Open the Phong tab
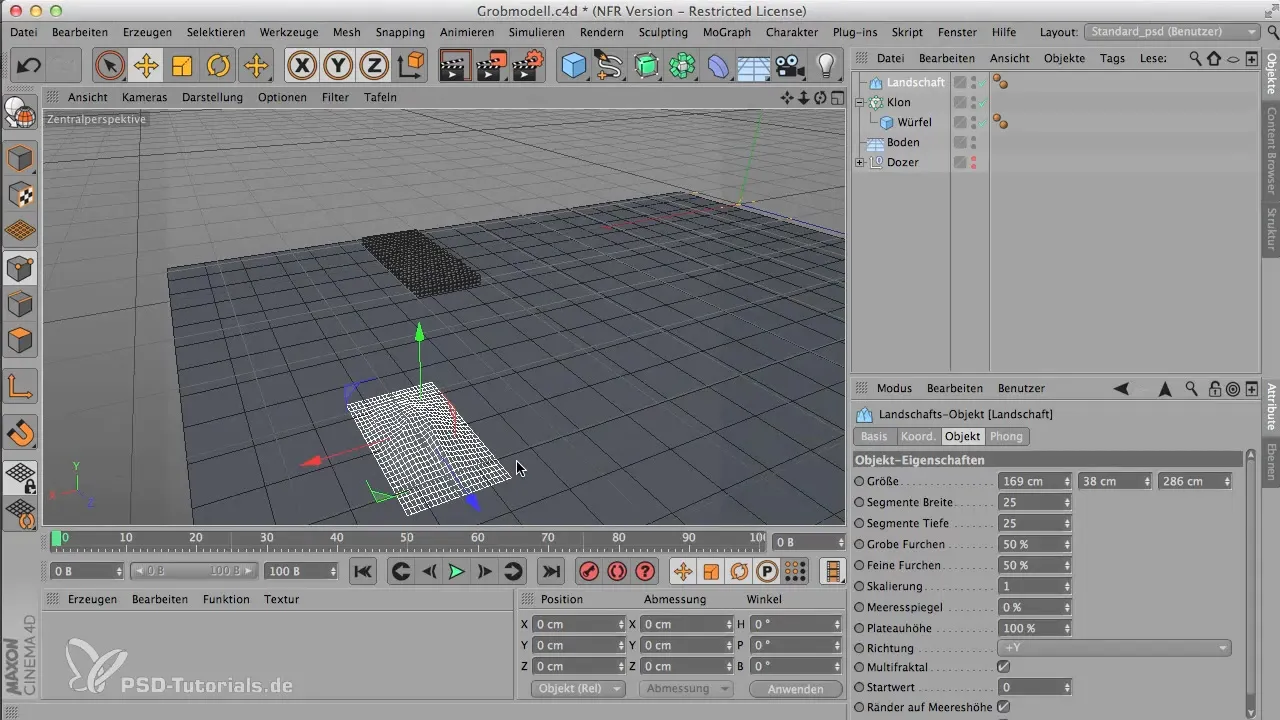The width and height of the screenshot is (1280, 720). (x=1006, y=436)
